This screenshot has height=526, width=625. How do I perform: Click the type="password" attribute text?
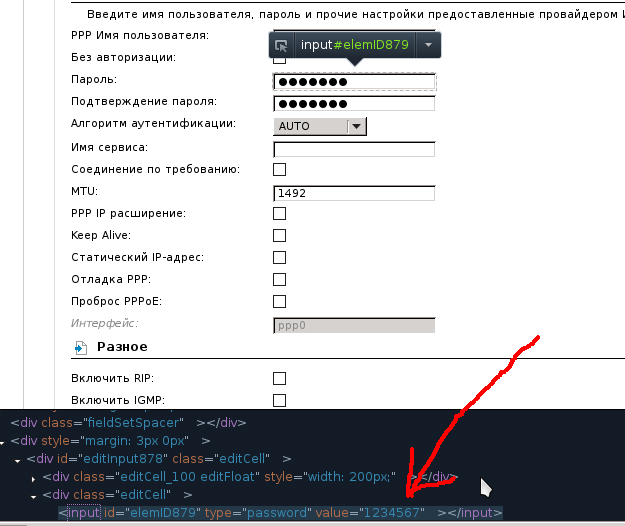pyautogui.click(x=258, y=512)
